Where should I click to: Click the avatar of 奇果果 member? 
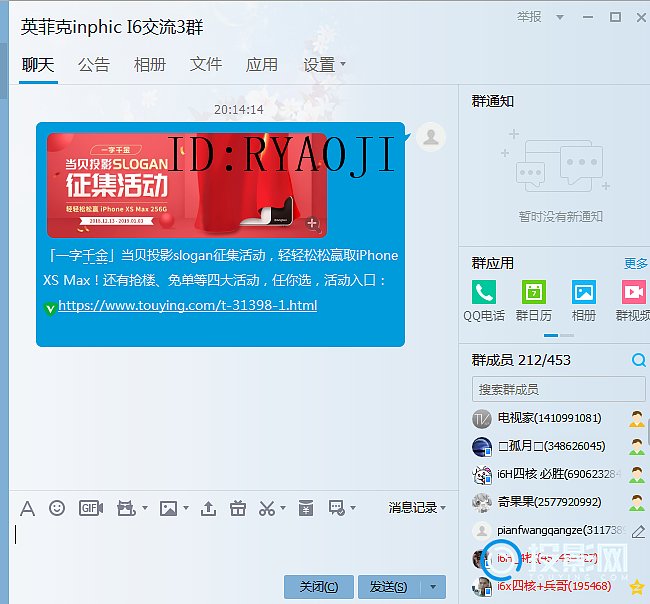click(482, 502)
